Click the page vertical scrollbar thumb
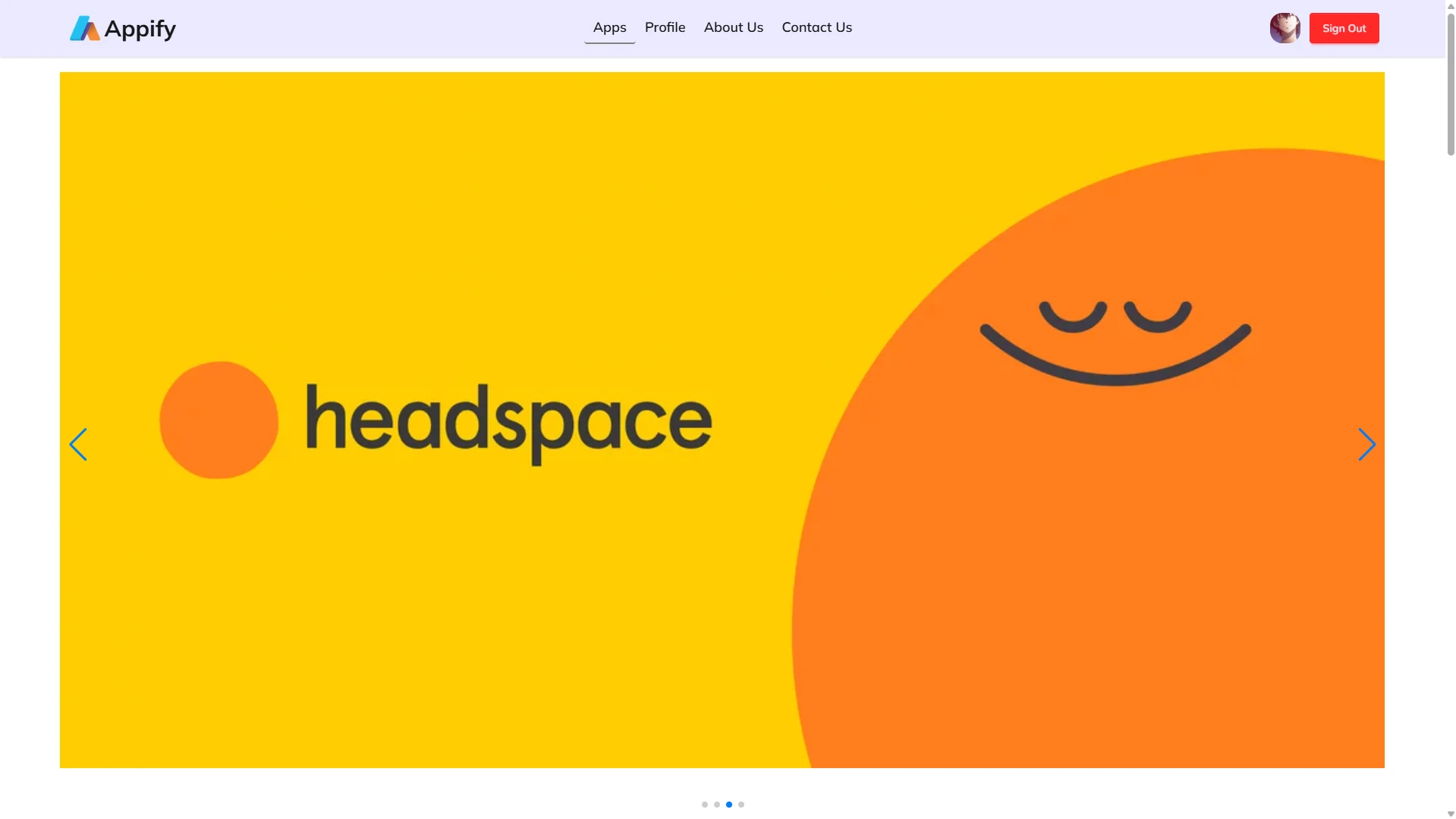Viewport: 1456px width, 819px height. (x=1451, y=83)
